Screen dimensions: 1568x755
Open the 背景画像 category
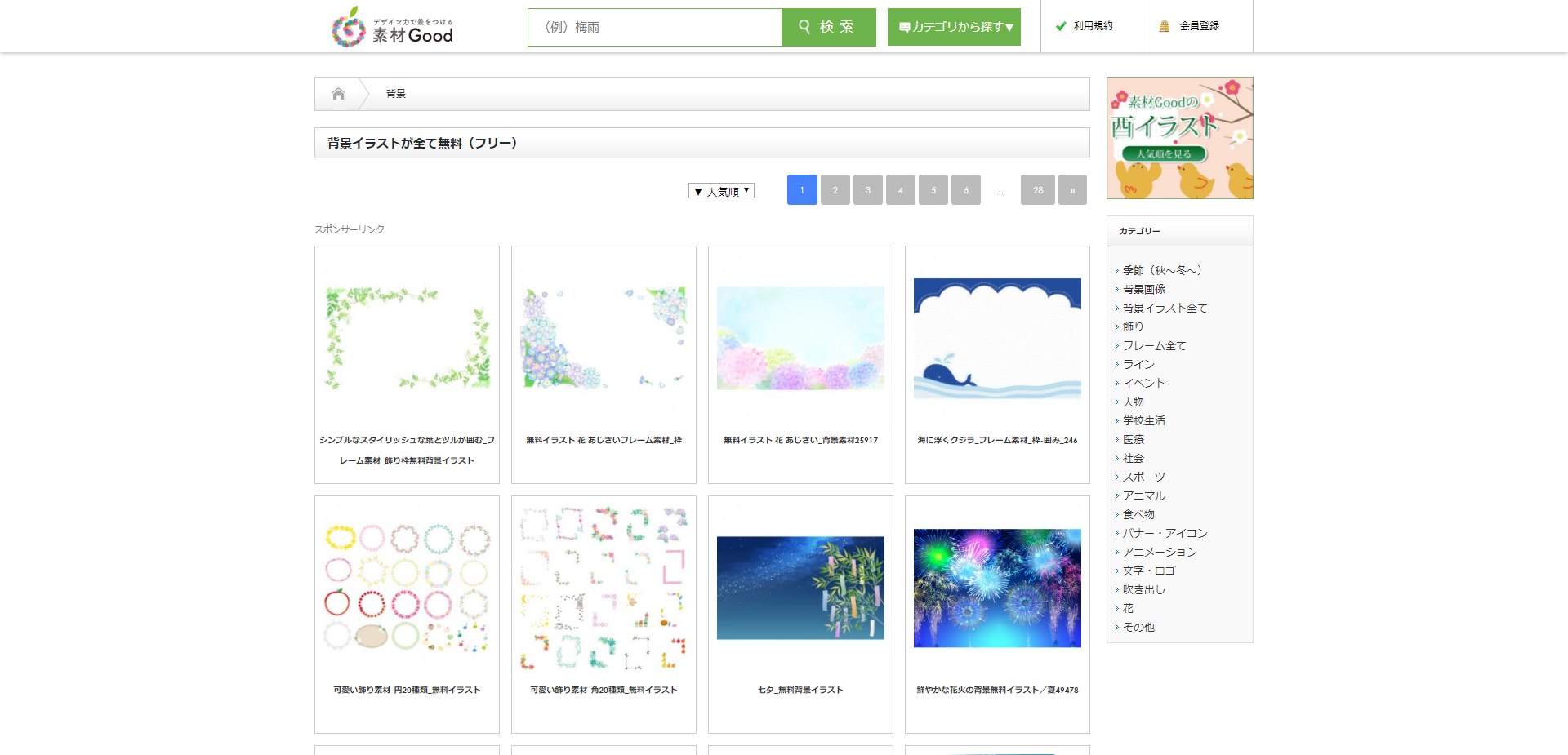point(1144,289)
